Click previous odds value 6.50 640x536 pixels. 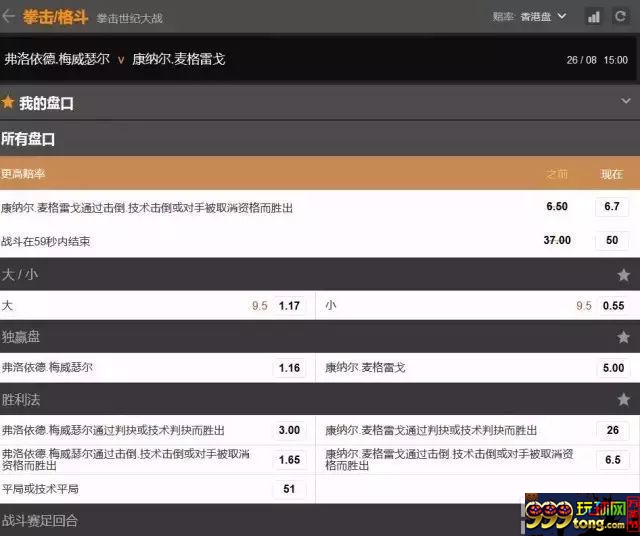pyautogui.click(x=557, y=207)
